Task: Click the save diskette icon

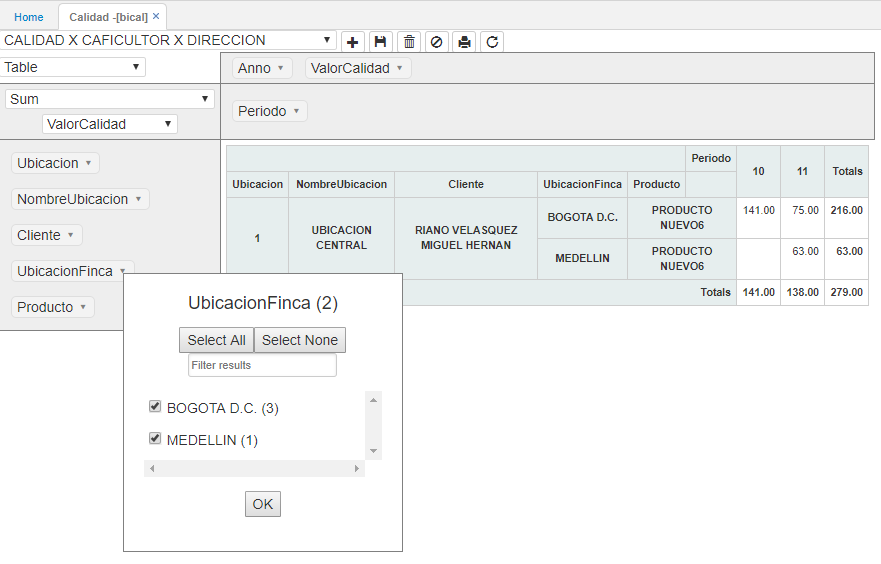Action: pyautogui.click(x=380, y=42)
